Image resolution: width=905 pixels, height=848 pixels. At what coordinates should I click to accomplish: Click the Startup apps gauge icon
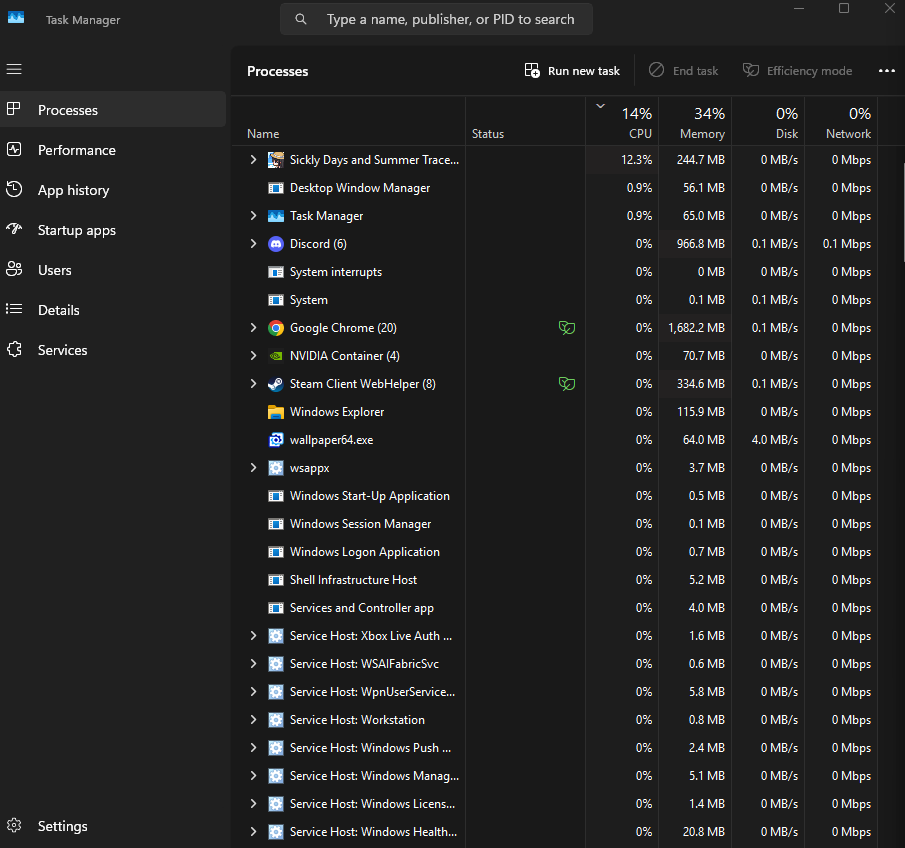click(x=14, y=229)
